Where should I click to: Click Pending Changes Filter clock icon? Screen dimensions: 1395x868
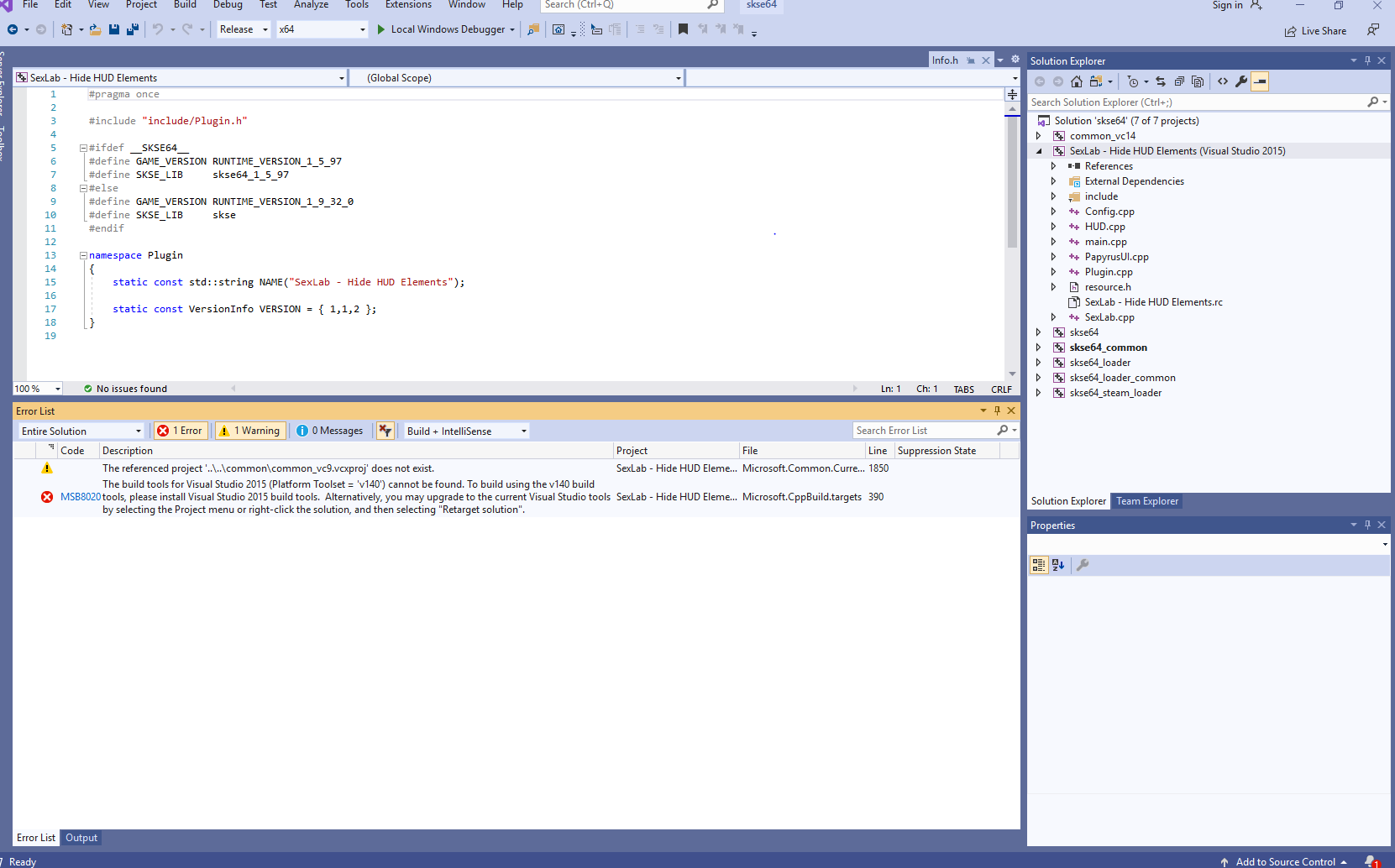1133,81
